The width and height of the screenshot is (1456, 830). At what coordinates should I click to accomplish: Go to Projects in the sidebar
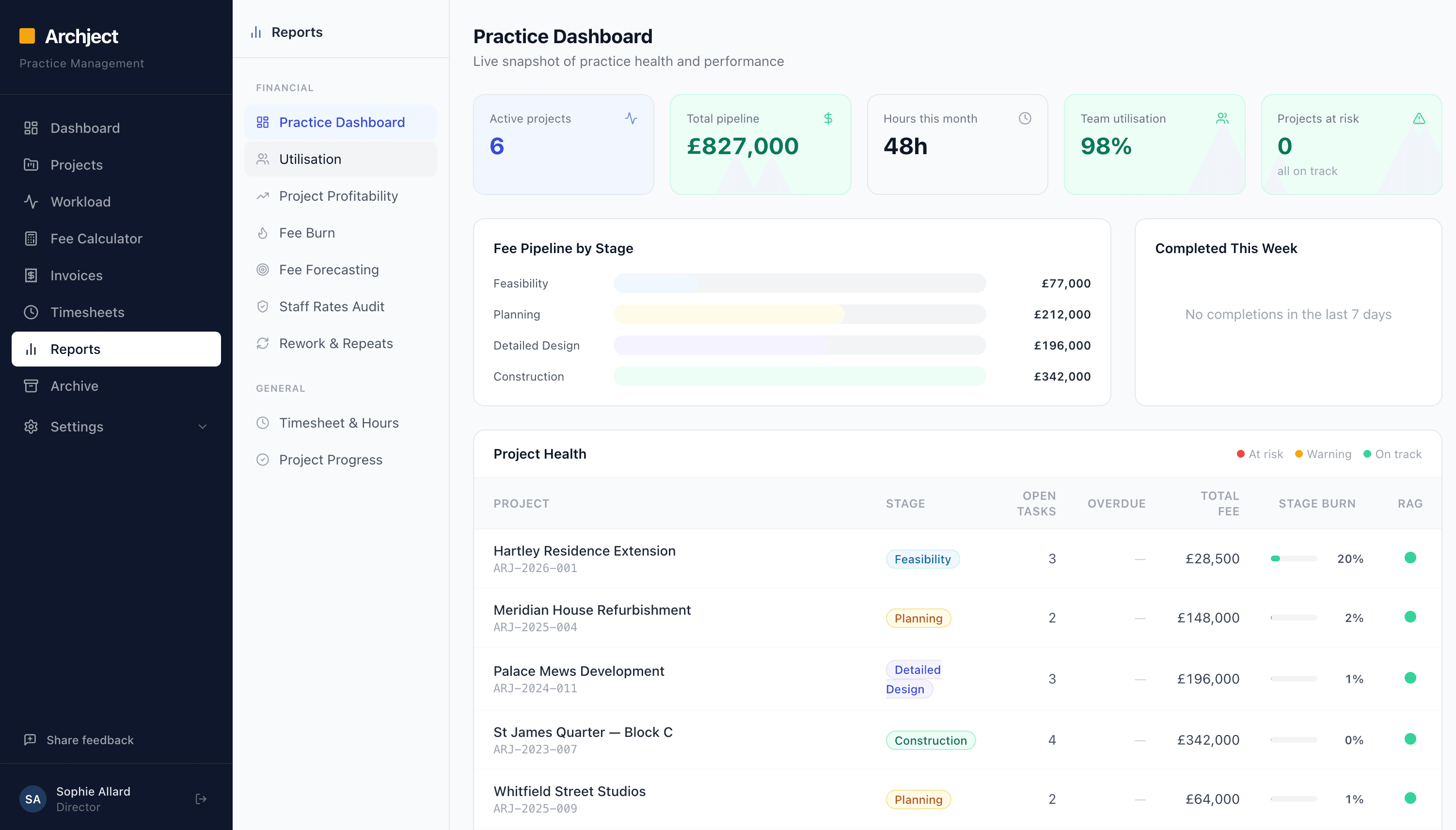[x=116, y=165]
